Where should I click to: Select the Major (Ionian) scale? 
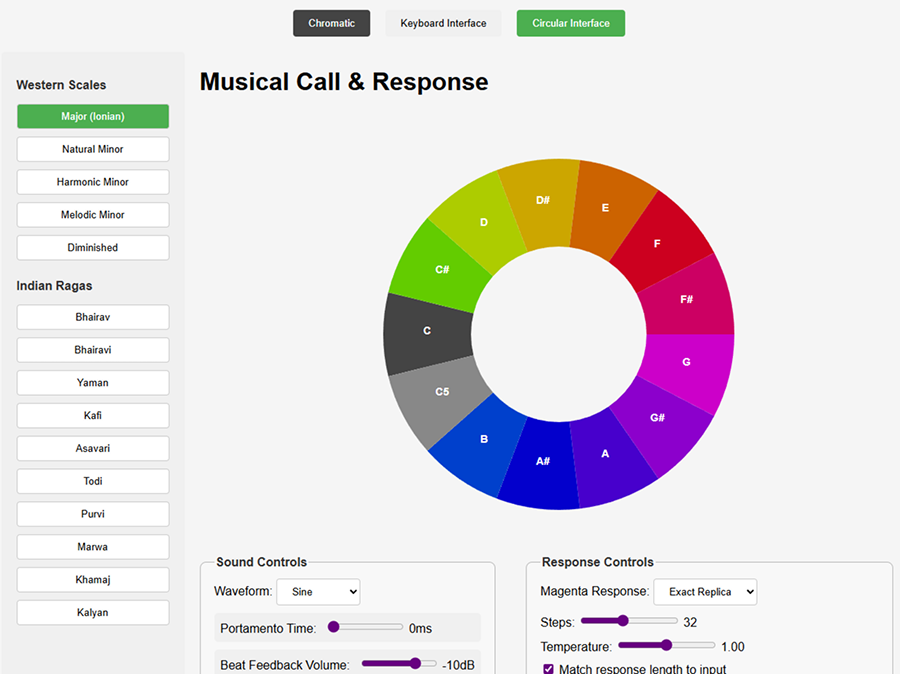[x=93, y=116]
